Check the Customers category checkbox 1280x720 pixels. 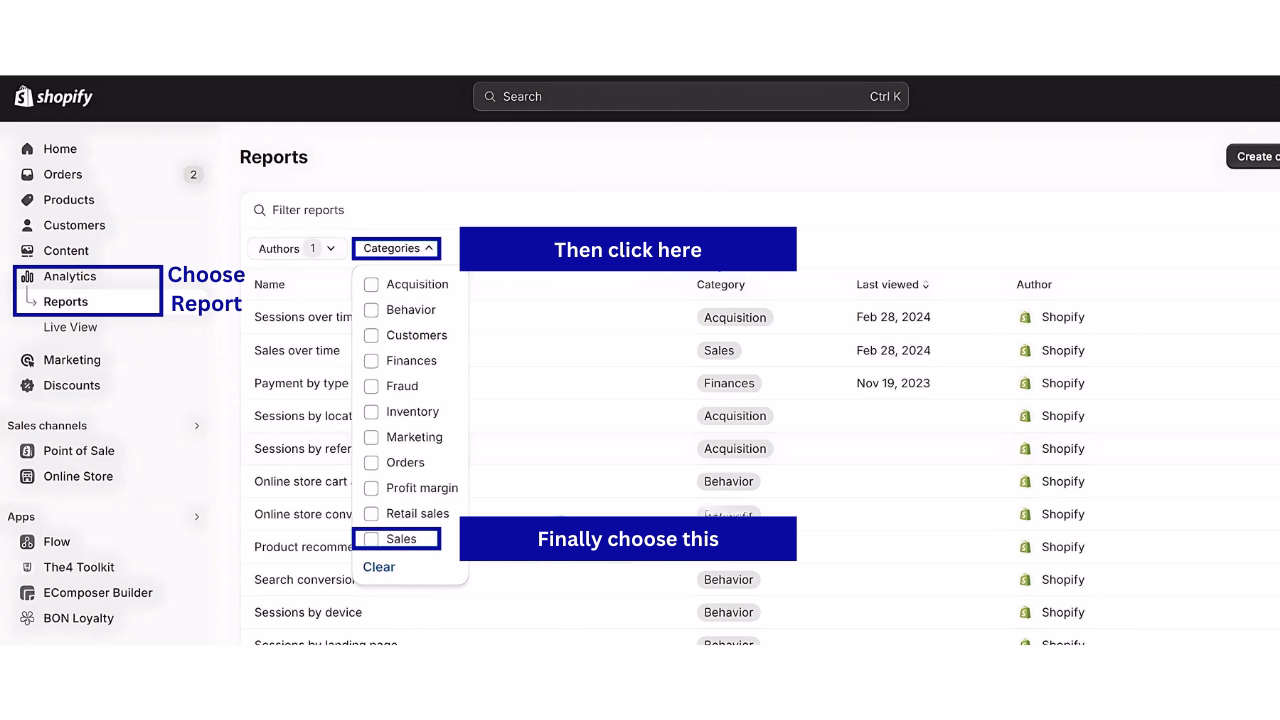[x=371, y=335]
